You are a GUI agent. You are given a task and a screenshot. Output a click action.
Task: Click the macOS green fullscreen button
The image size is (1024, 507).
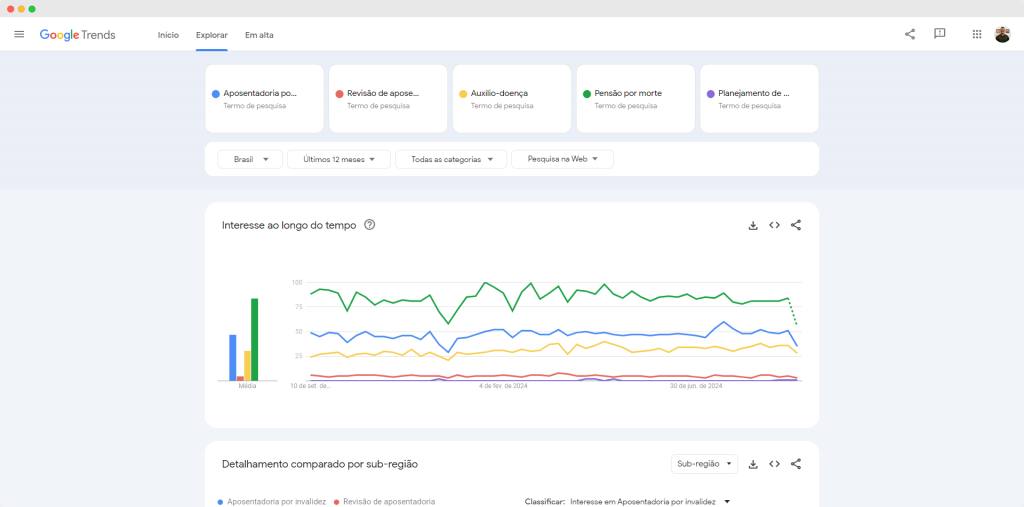tap(32, 9)
